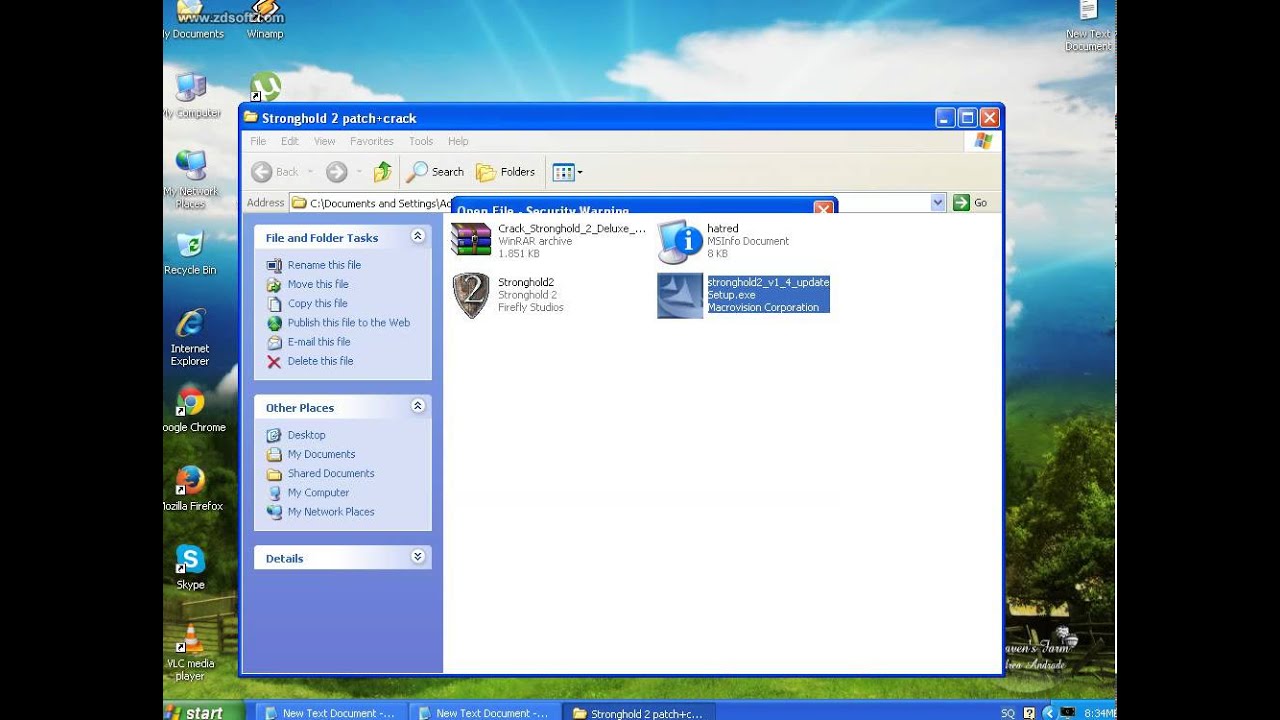
Task: Open Shared Documents in Other Places
Action: [x=331, y=473]
